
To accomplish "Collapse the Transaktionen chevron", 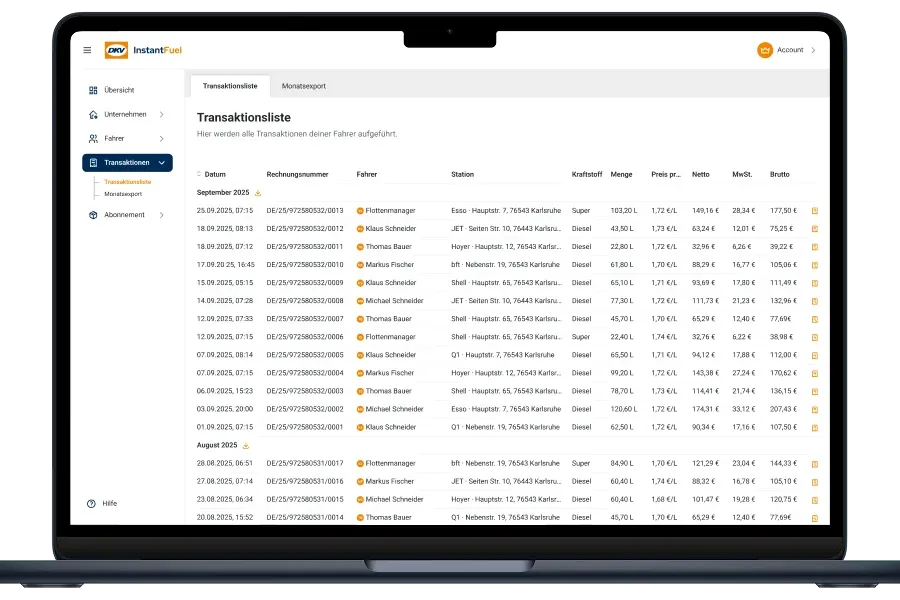I will pyautogui.click(x=162, y=162).
